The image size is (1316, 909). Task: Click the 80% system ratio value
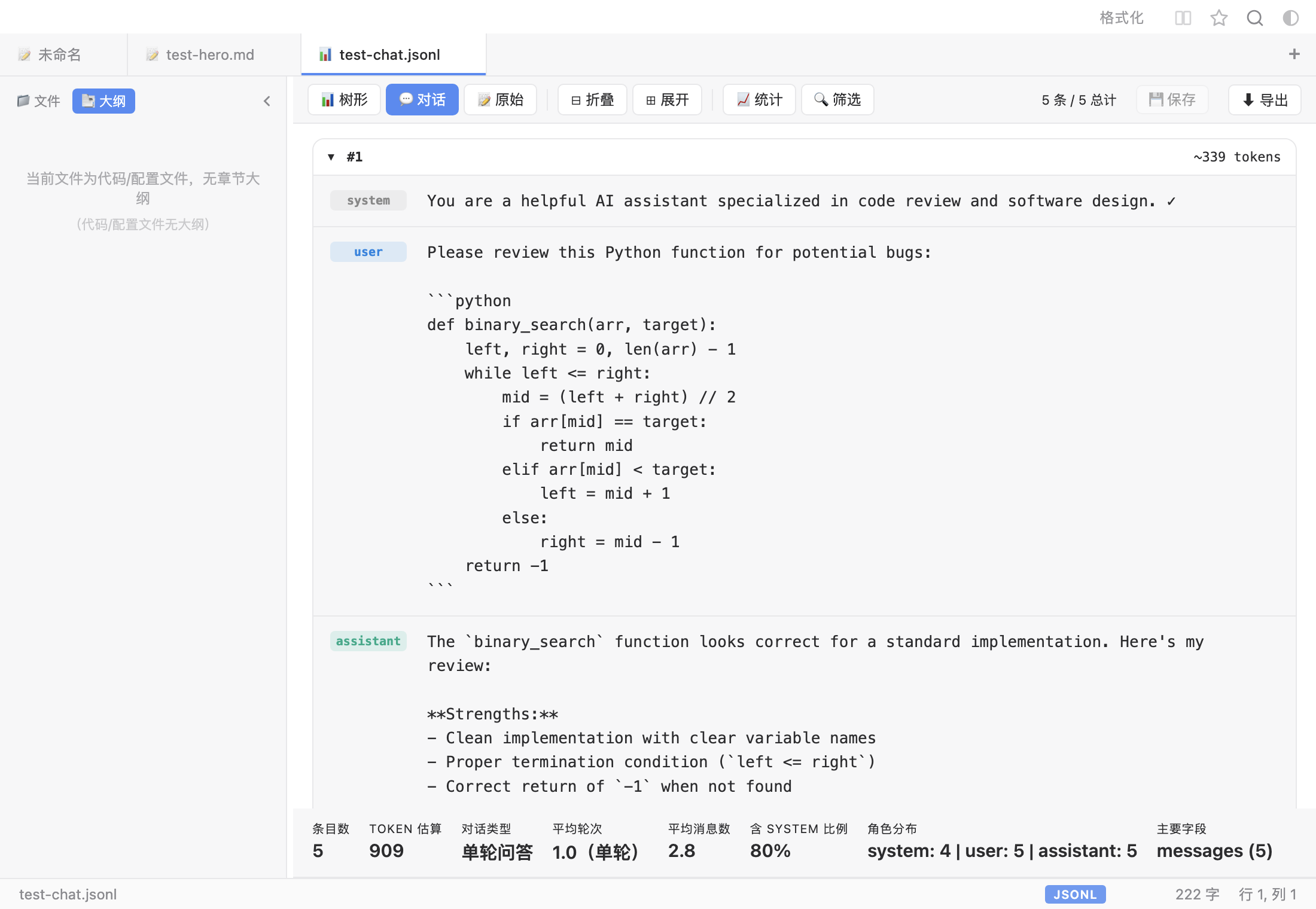point(770,851)
